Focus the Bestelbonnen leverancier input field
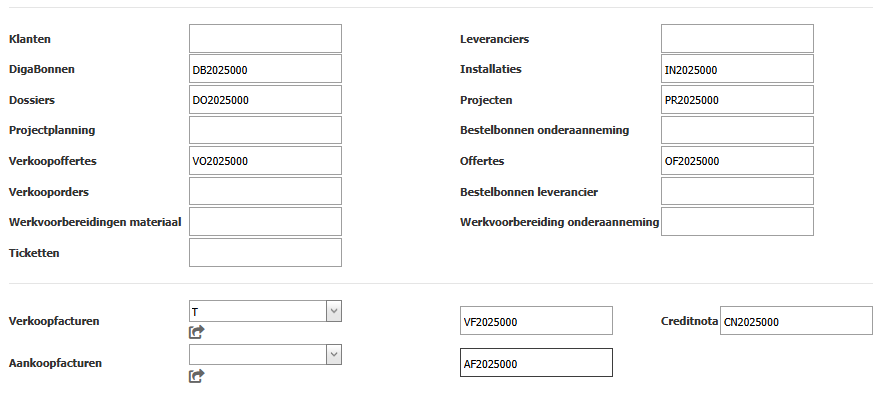 click(737, 191)
